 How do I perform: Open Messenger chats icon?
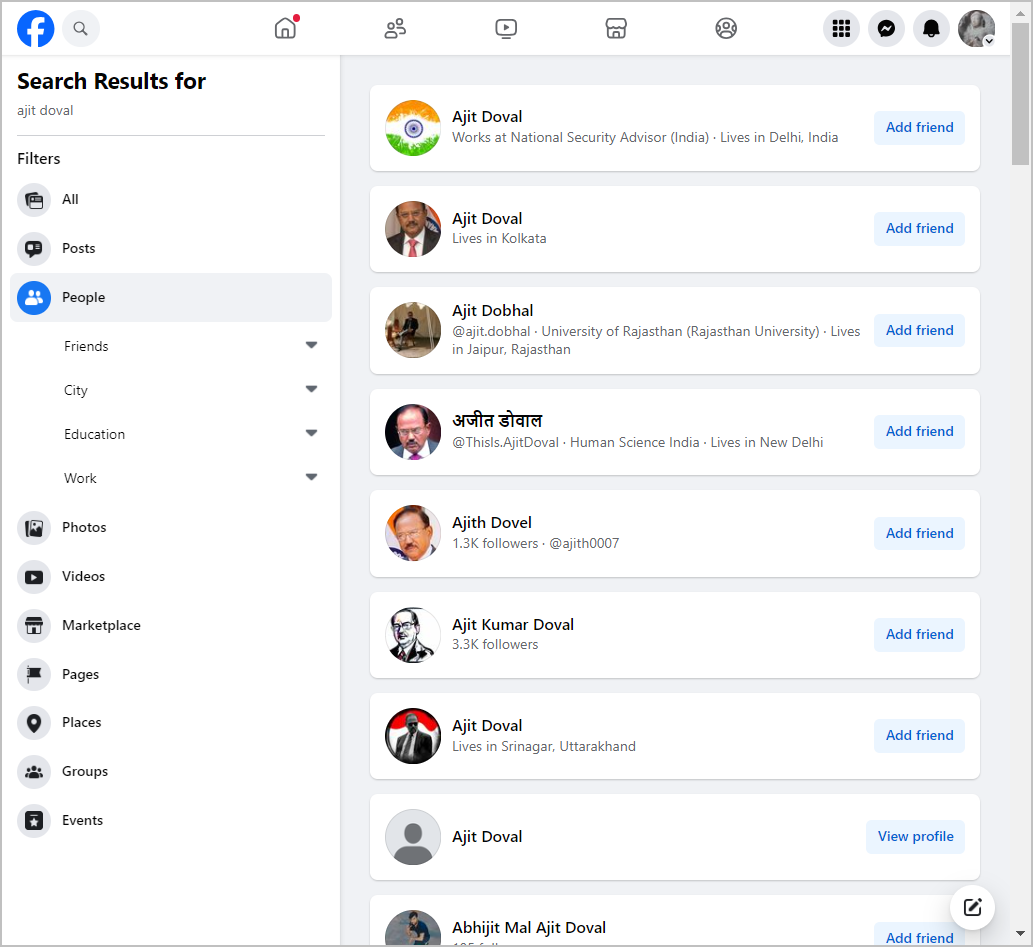(886, 29)
